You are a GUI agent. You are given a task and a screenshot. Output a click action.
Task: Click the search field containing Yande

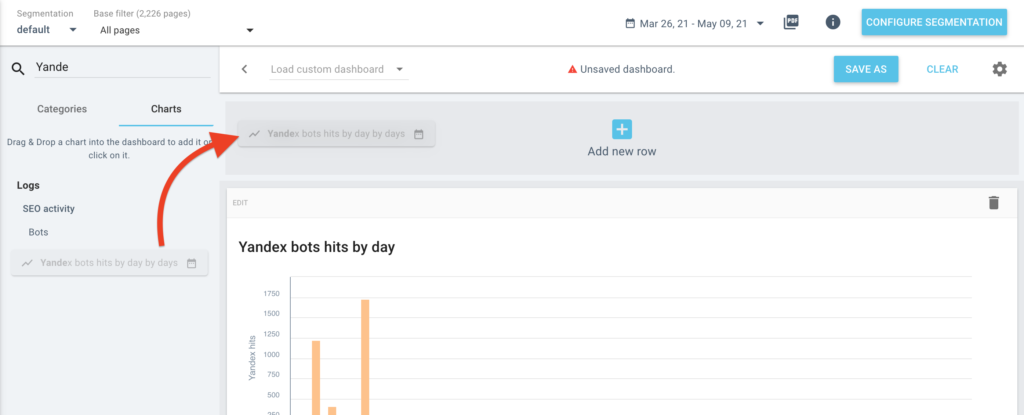pos(122,67)
